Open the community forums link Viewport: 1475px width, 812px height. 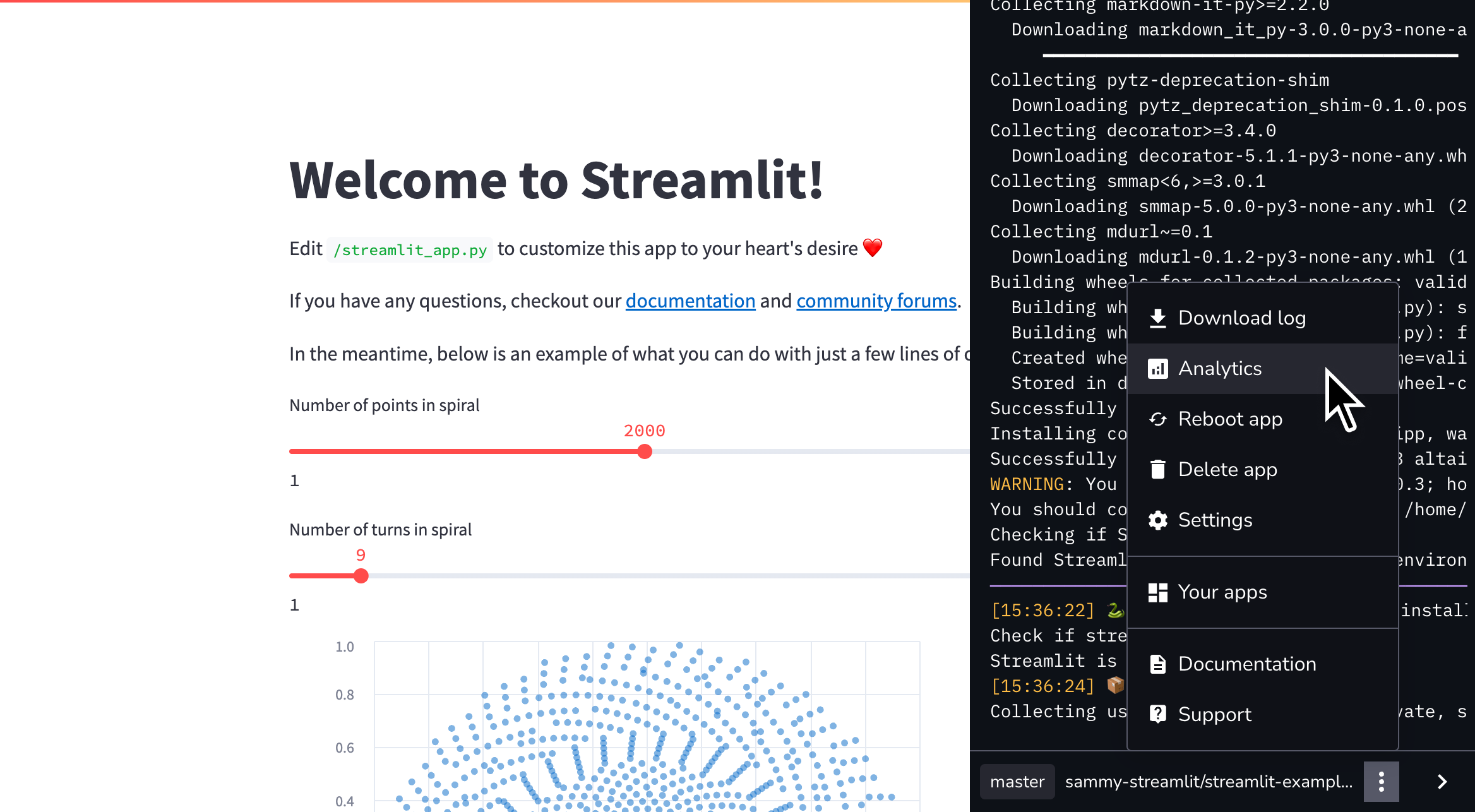click(876, 301)
